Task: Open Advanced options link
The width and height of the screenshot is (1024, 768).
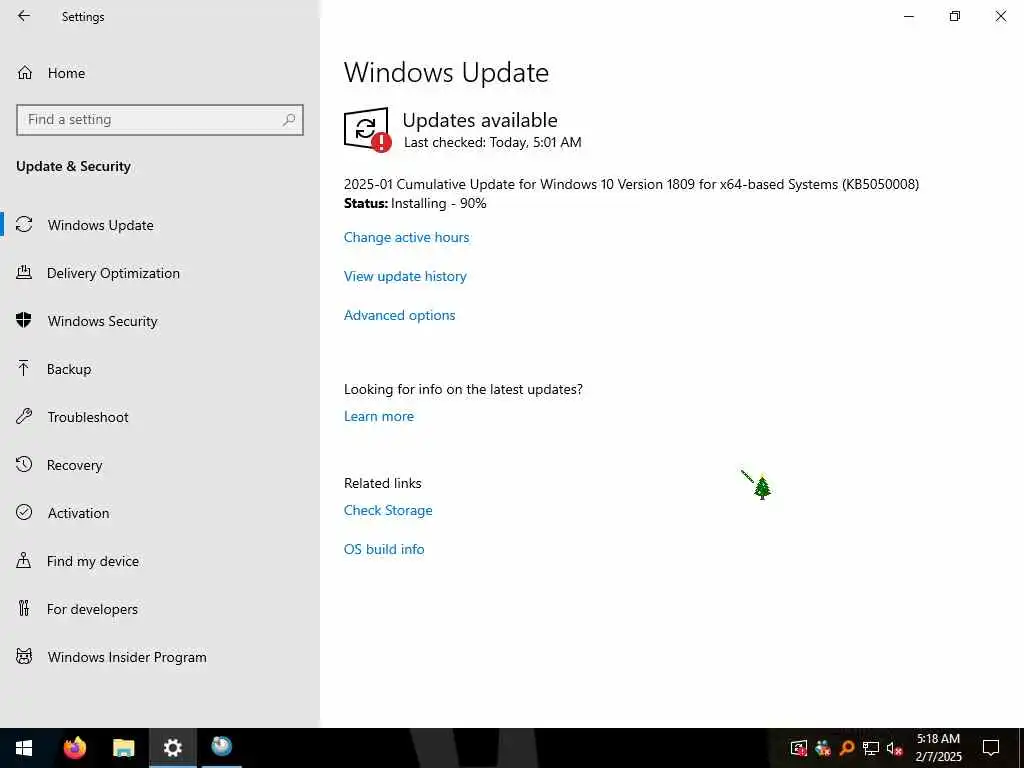Action: click(399, 315)
